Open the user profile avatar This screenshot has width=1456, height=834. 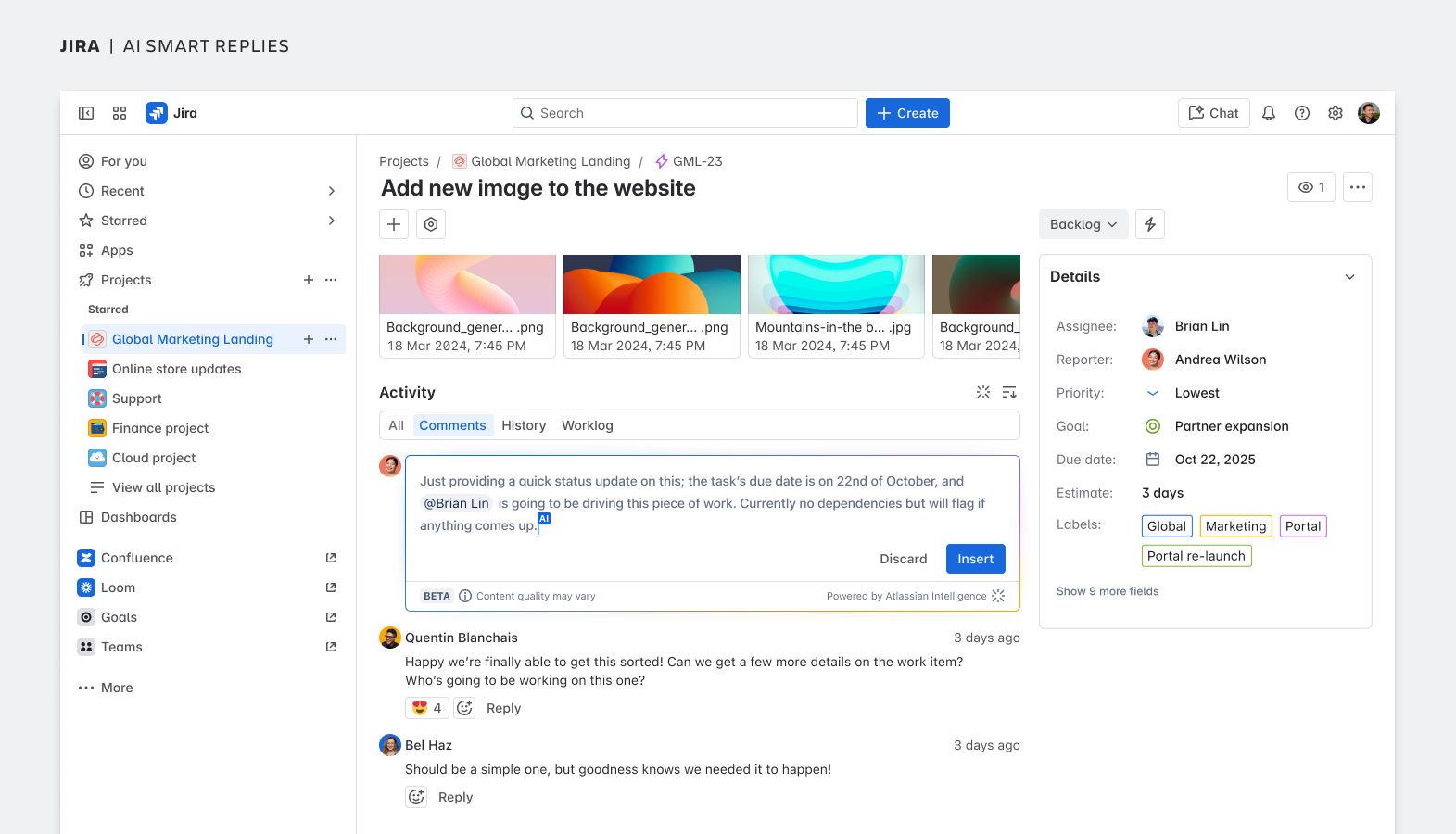coord(1369,113)
